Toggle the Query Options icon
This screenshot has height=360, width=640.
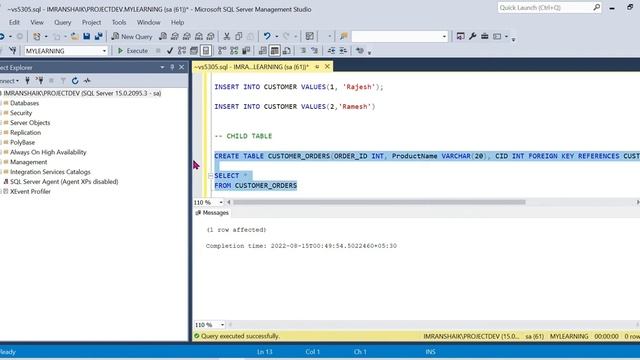click(194, 51)
